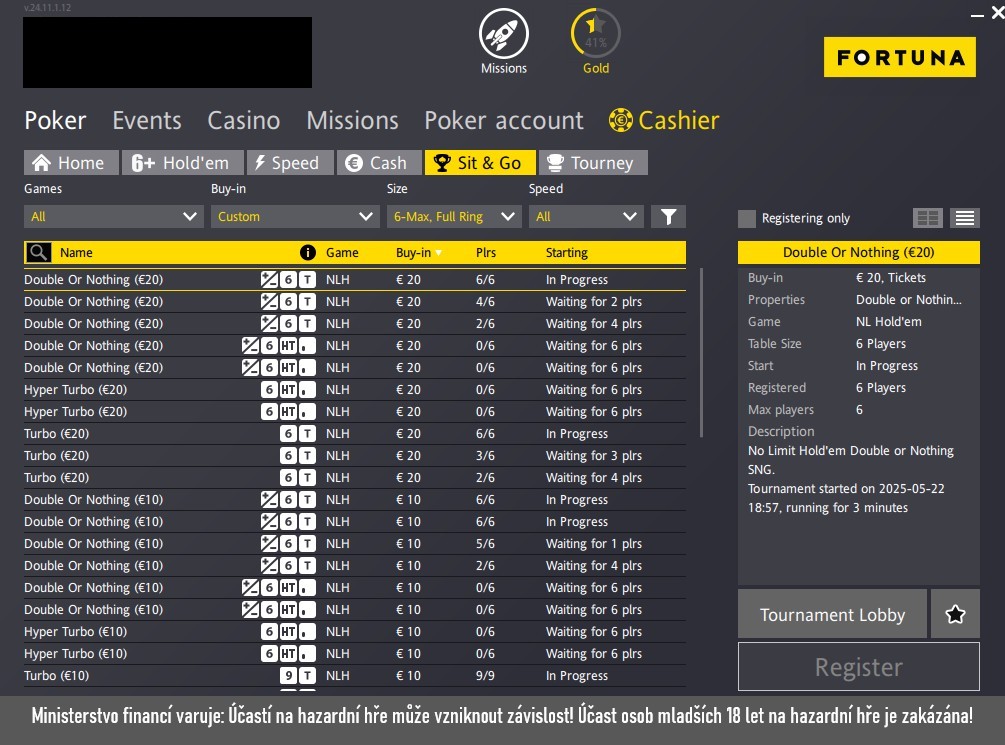Click the '€ 20, Tickets' buy-in value
Viewport: 1005px width, 745px height.
[890, 278]
